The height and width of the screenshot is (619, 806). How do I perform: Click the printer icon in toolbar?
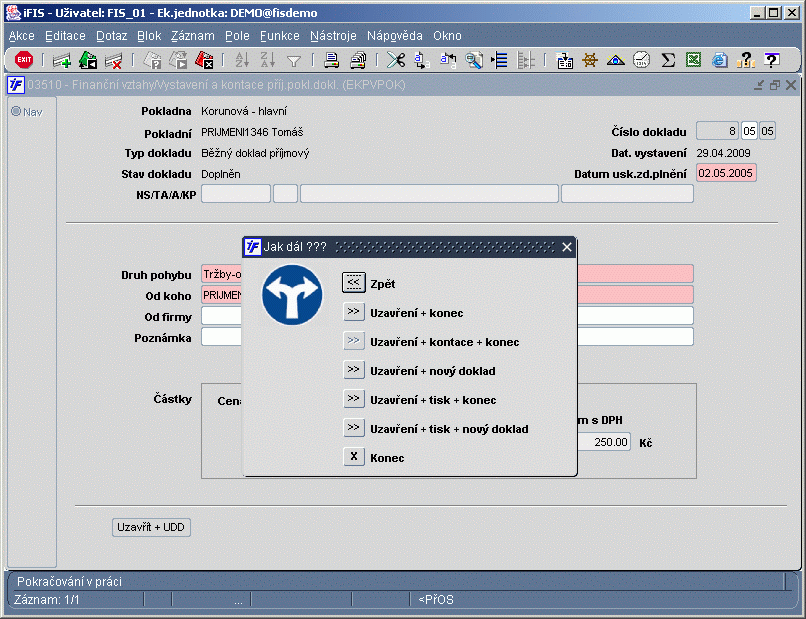(x=332, y=60)
